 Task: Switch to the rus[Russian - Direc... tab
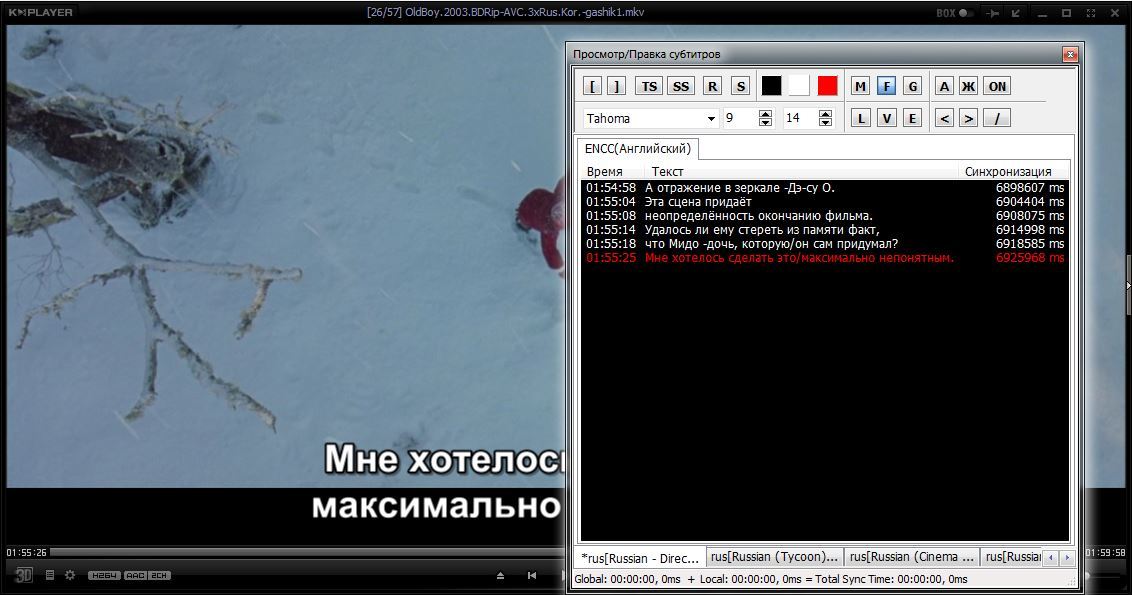click(x=640, y=557)
